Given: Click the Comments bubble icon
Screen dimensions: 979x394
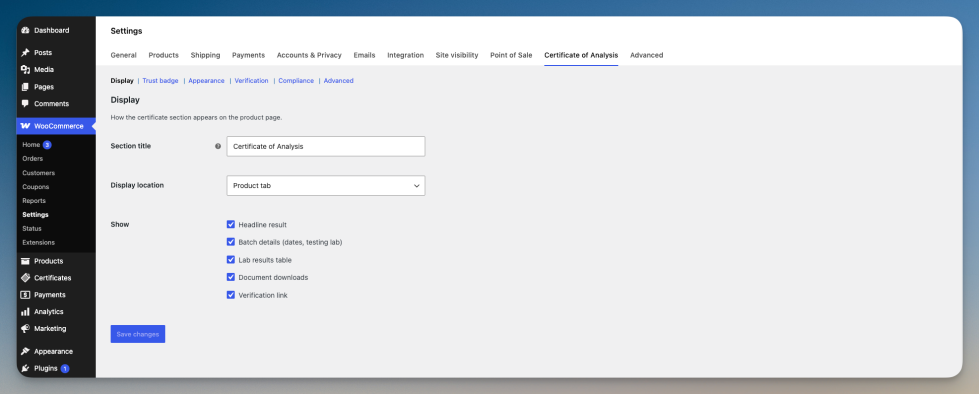Looking at the screenshot, I should click(26, 104).
